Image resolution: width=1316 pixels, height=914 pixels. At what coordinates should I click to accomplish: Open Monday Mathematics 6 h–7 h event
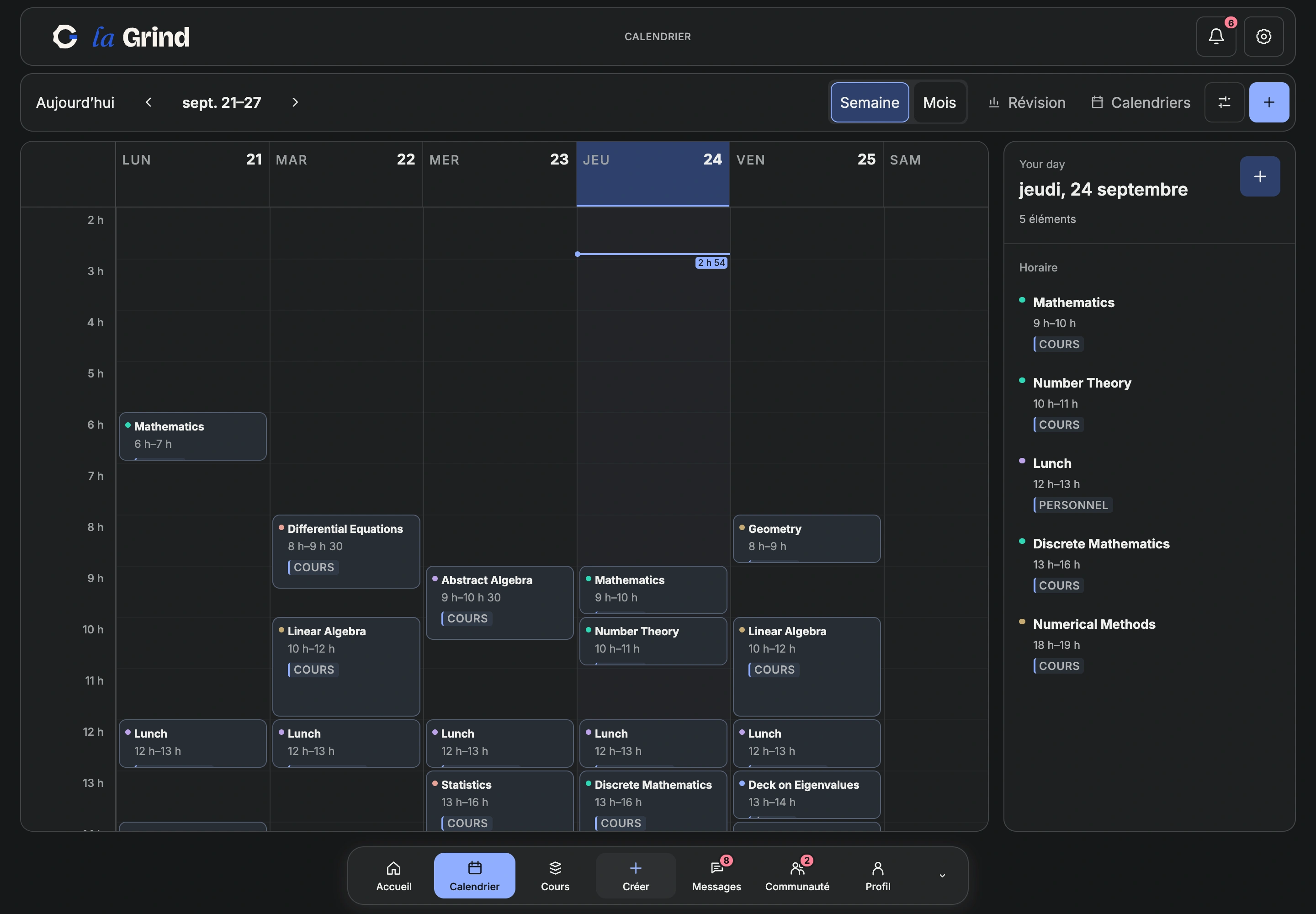pyautogui.click(x=192, y=436)
